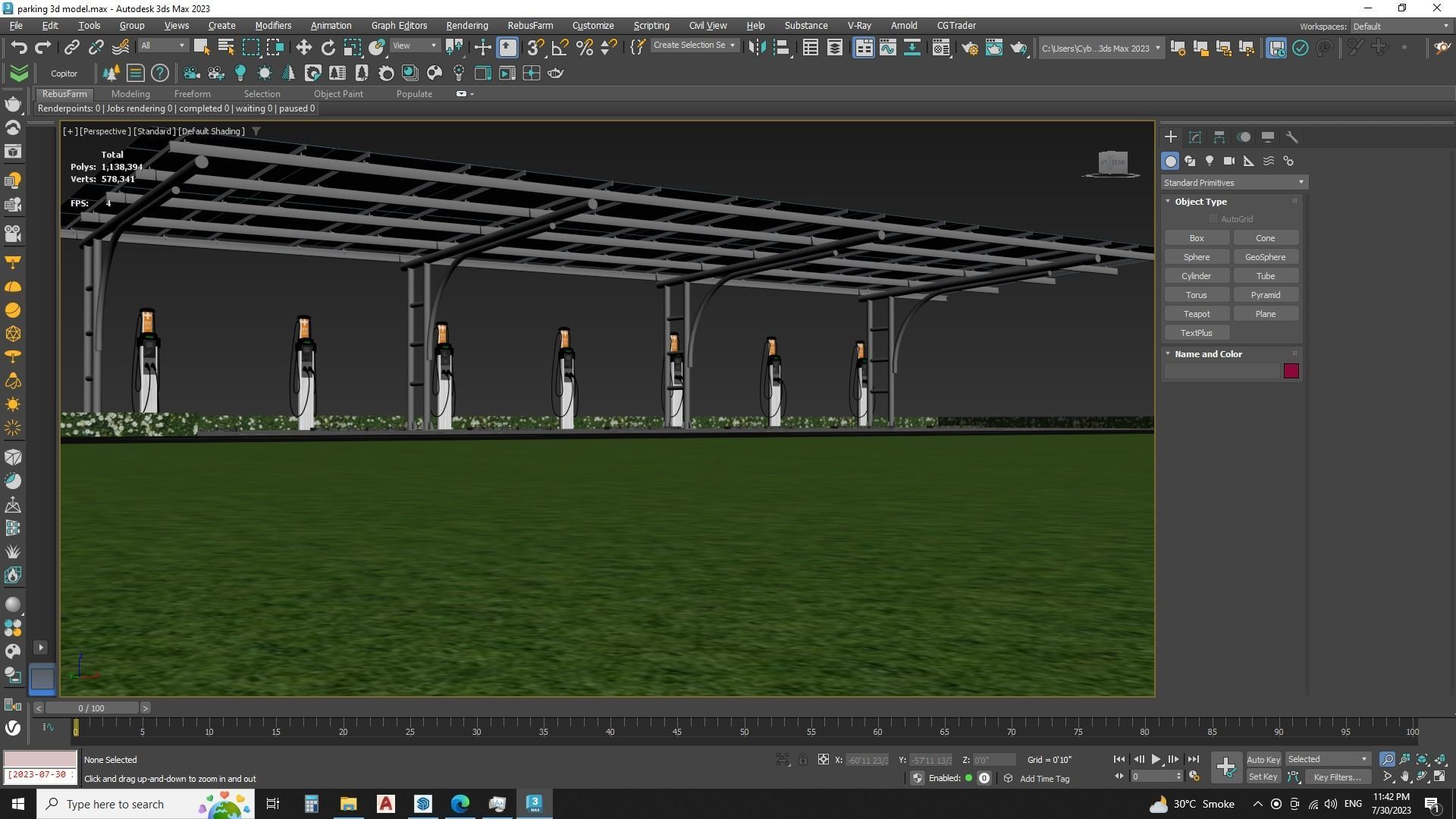Switch to the Modeling ribbon tab
The height and width of the screenshot is (819, 1456).
click(130, 94)
